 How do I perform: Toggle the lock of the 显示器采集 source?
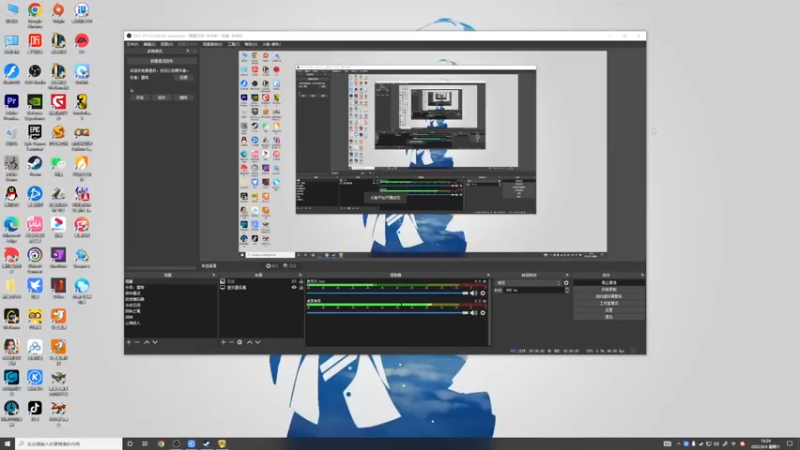click(x=301, y=288)
